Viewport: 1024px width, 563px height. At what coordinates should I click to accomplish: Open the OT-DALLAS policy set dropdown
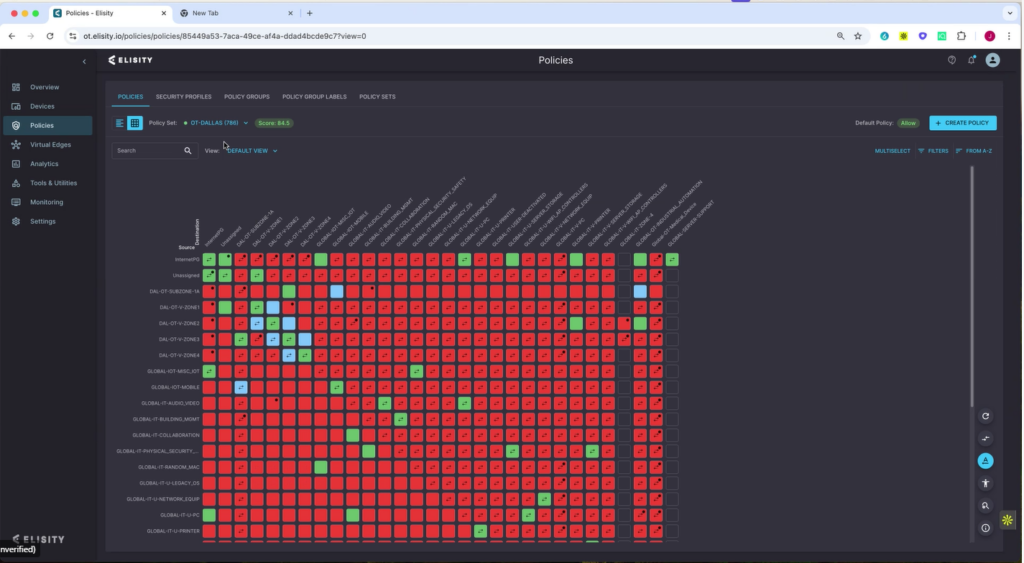click(216, 123)
